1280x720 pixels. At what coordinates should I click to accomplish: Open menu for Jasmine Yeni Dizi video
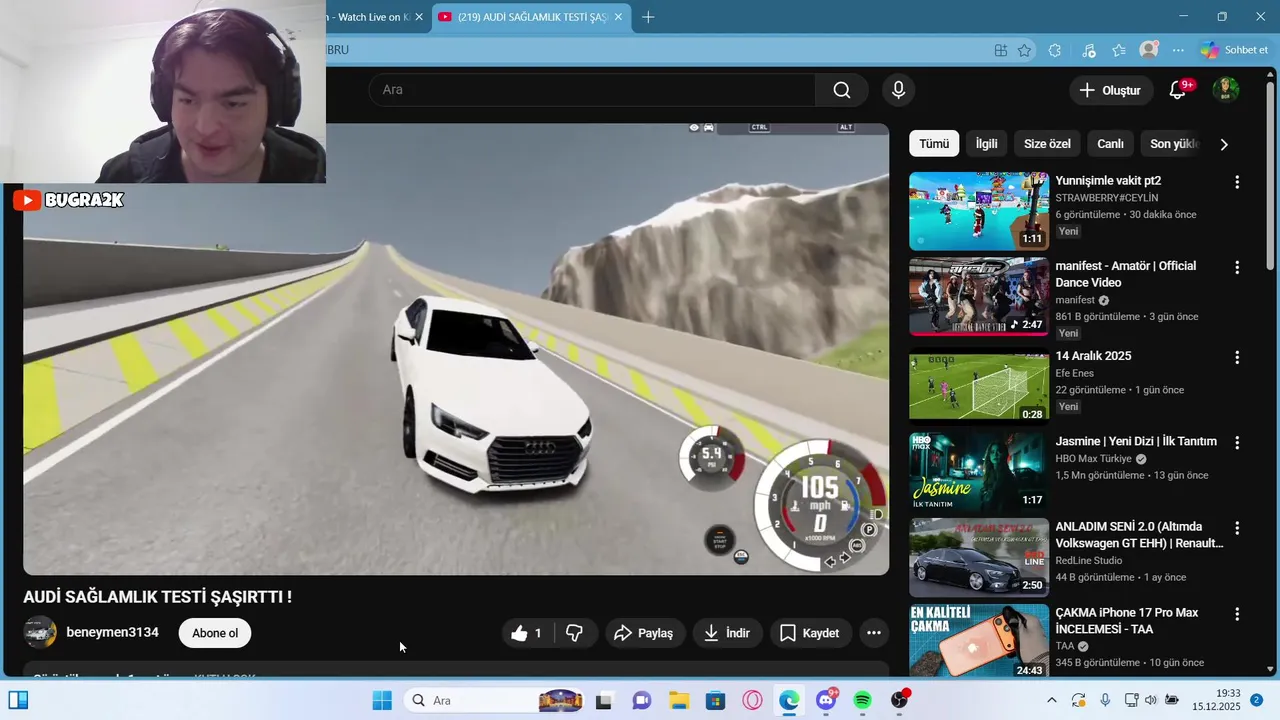pos(1237,442)
